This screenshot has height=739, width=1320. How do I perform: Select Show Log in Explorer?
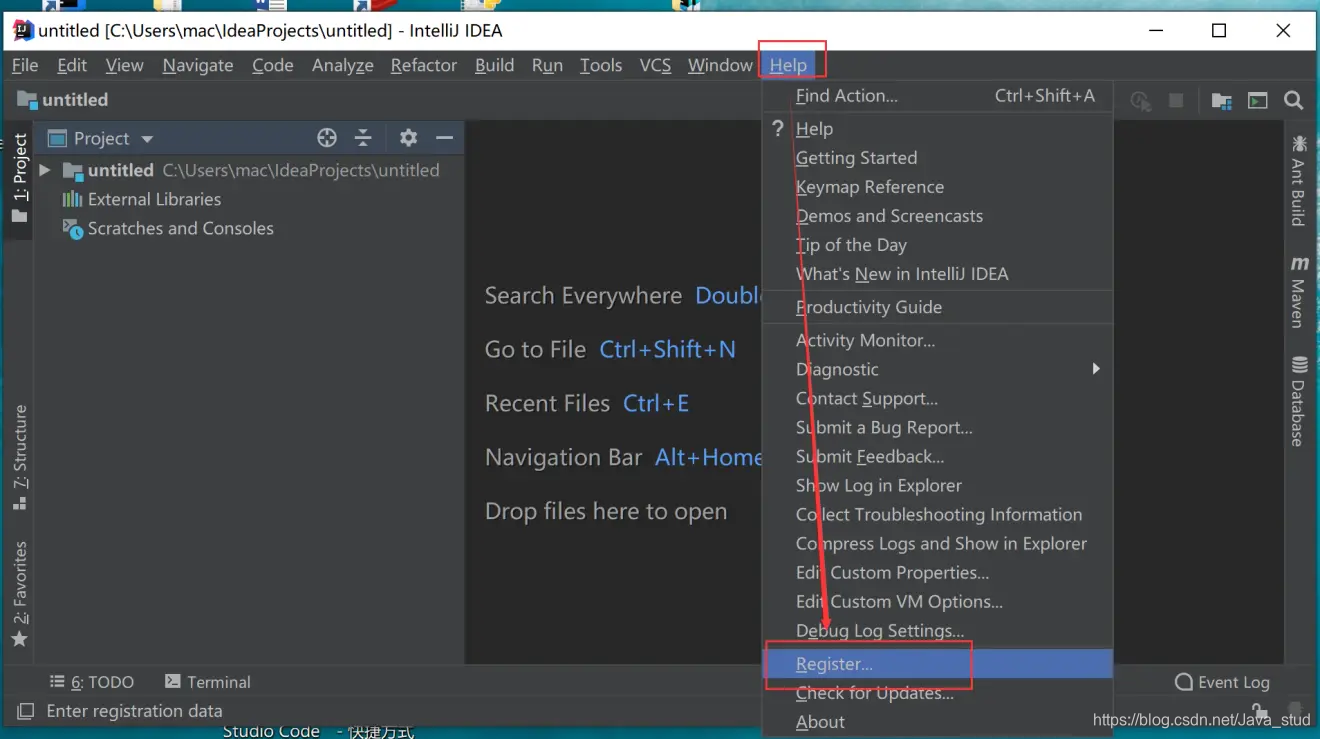click(938, 485)
